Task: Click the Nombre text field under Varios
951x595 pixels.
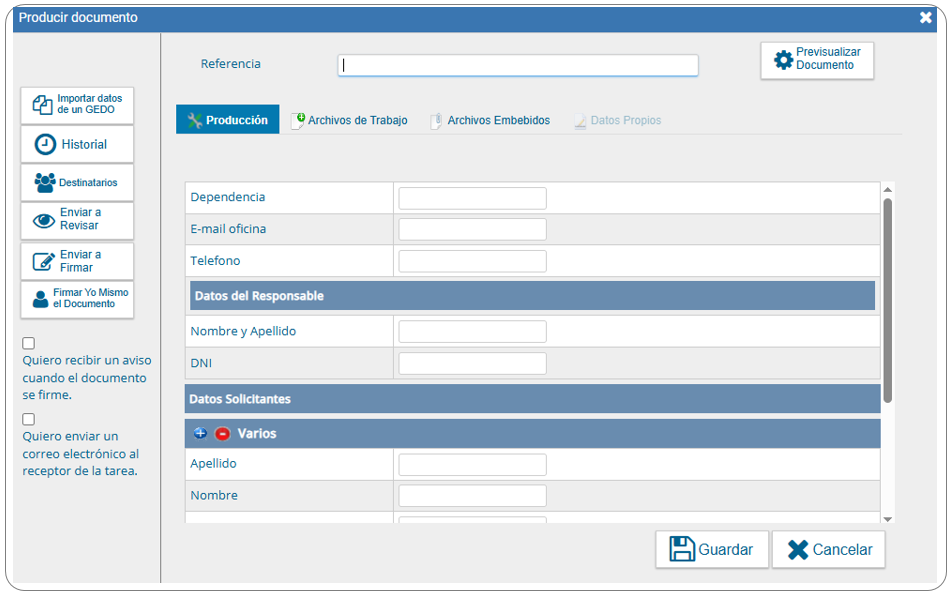Action: (472, 496)
